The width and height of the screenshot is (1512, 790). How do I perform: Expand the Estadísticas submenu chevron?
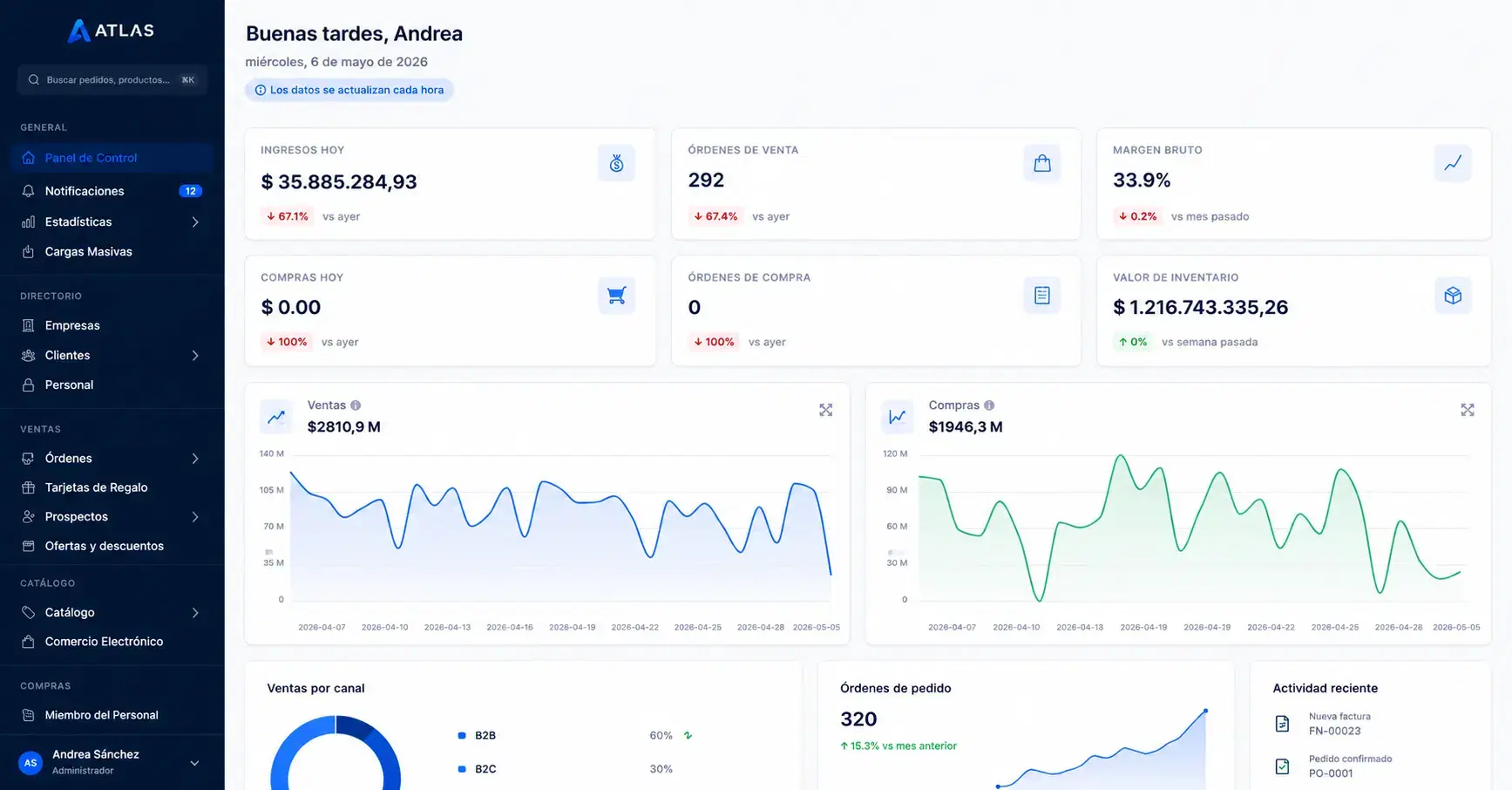click(195, 221)
